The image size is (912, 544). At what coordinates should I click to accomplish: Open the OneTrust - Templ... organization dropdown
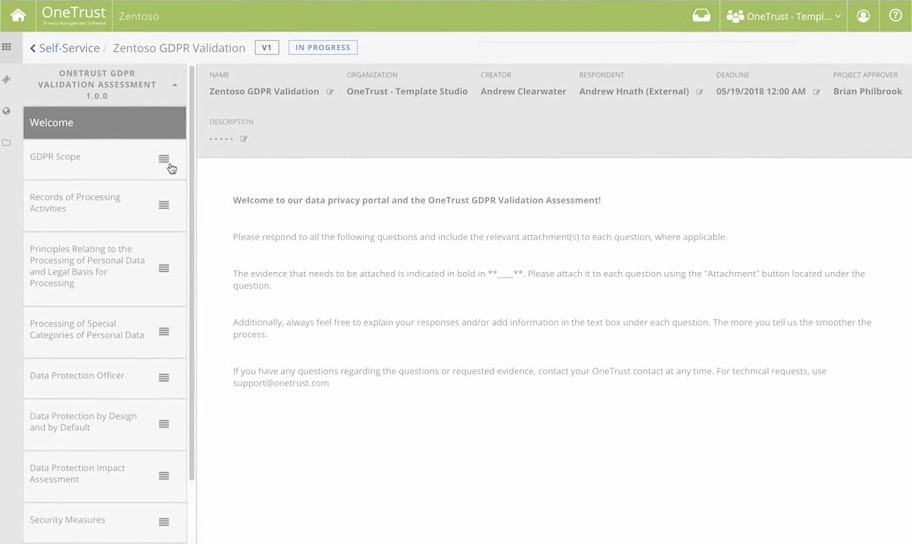[783, 16]
